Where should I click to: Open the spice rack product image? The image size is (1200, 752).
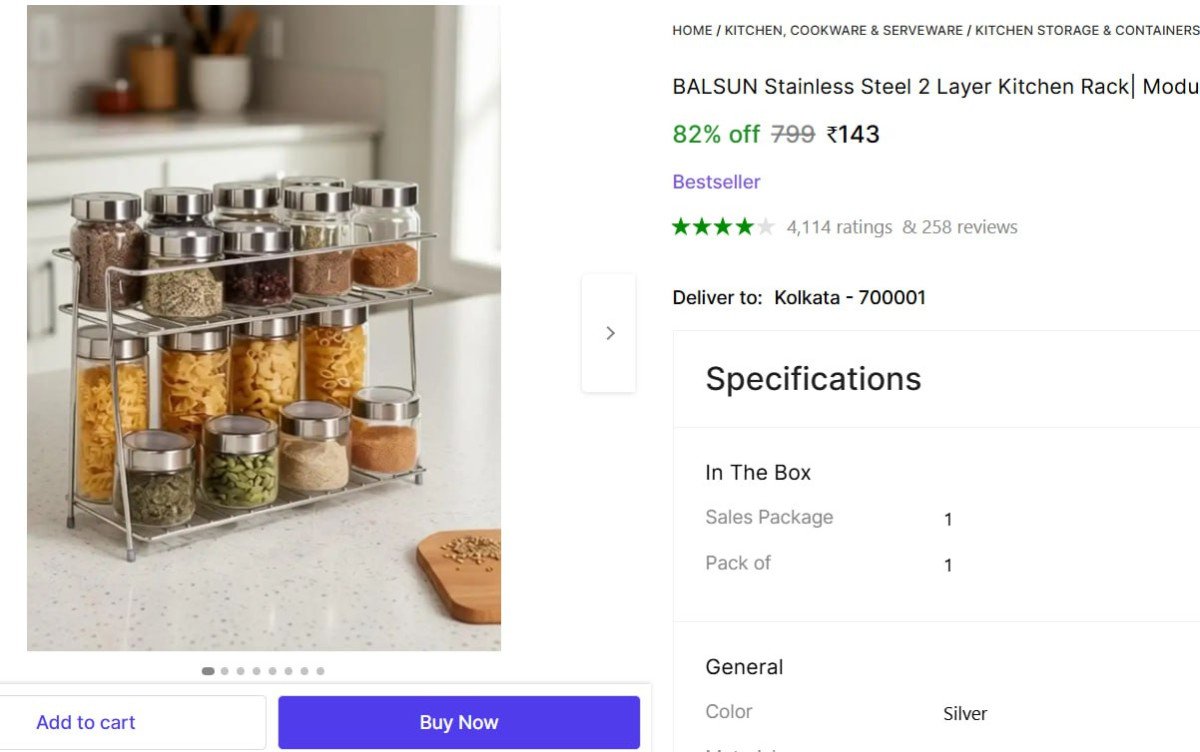pos(264,328)
